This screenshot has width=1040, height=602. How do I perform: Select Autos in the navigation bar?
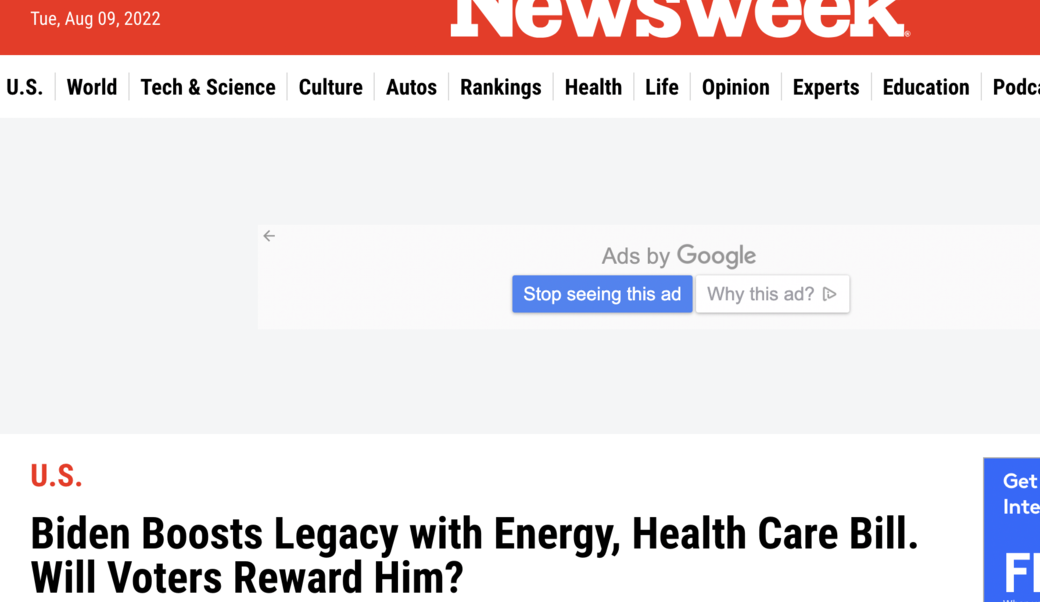411,87
